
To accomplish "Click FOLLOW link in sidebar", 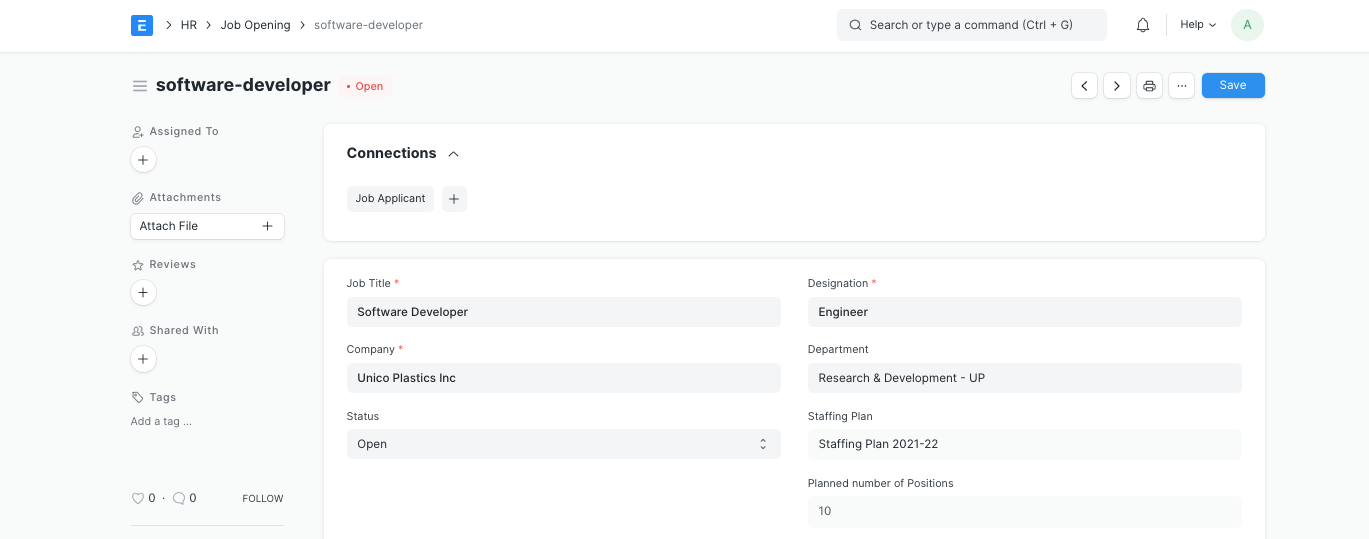I will 262,498.
